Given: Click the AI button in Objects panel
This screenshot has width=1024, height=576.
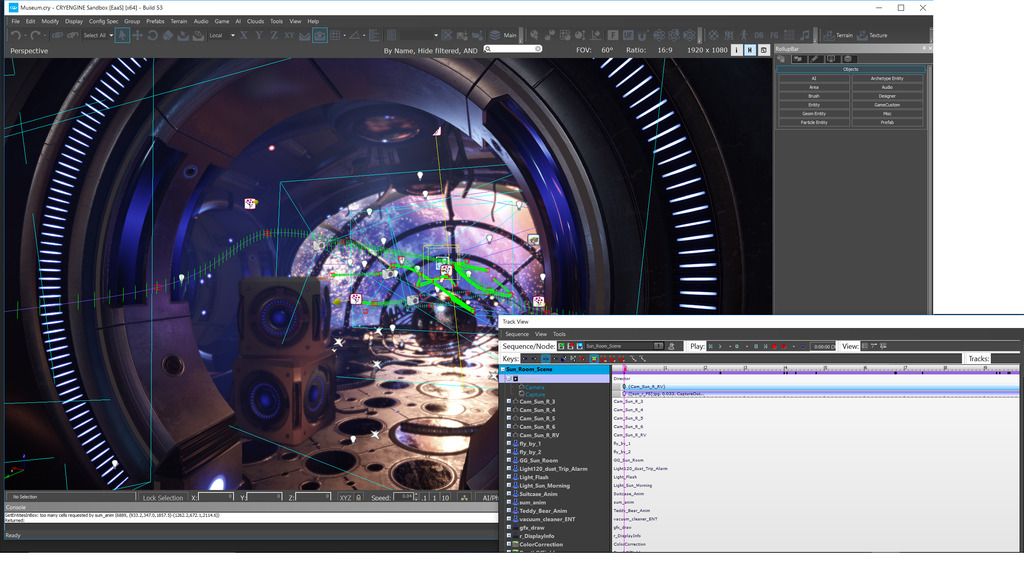Looking at the screenshot, I should point(814,78).
